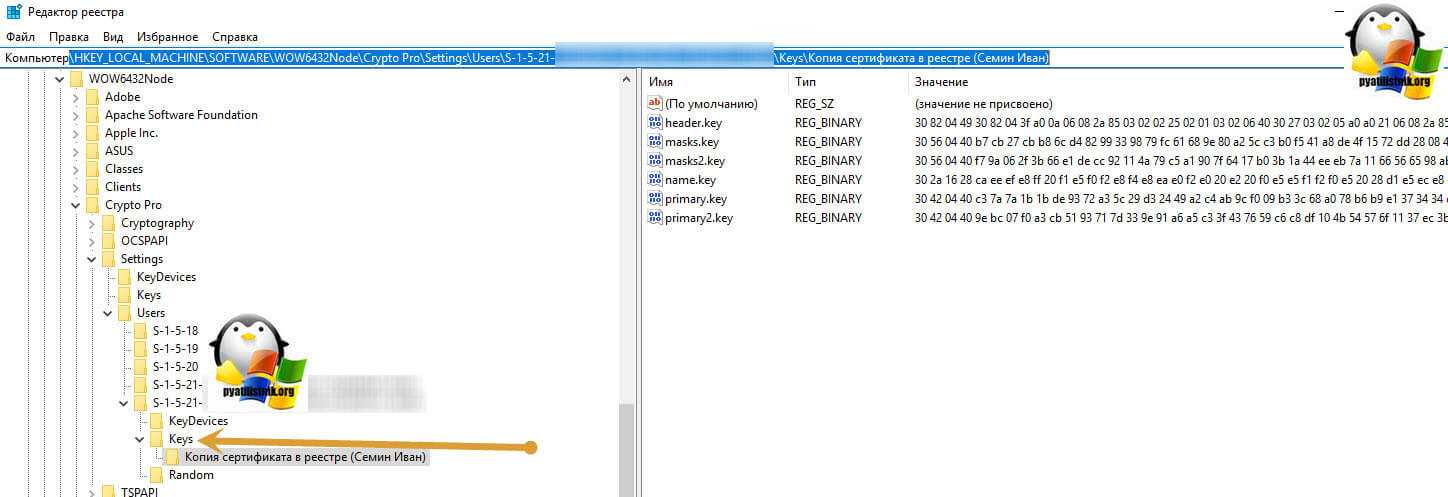The width and height of the screenshot is (1448, 497).
Task: Click the Random folder icon
Action: pos(157,475)
